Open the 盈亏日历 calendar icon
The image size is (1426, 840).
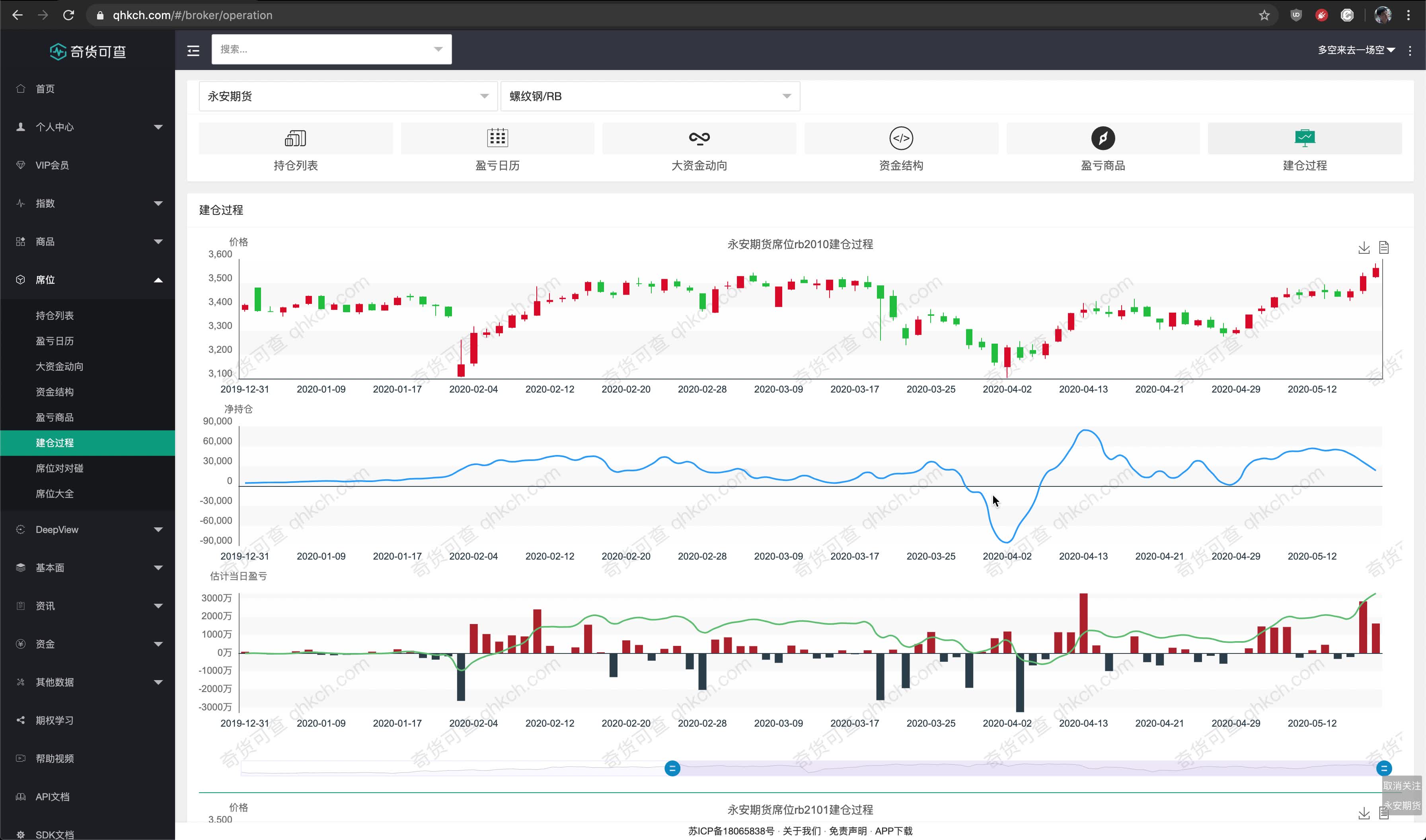pos(498,138)
